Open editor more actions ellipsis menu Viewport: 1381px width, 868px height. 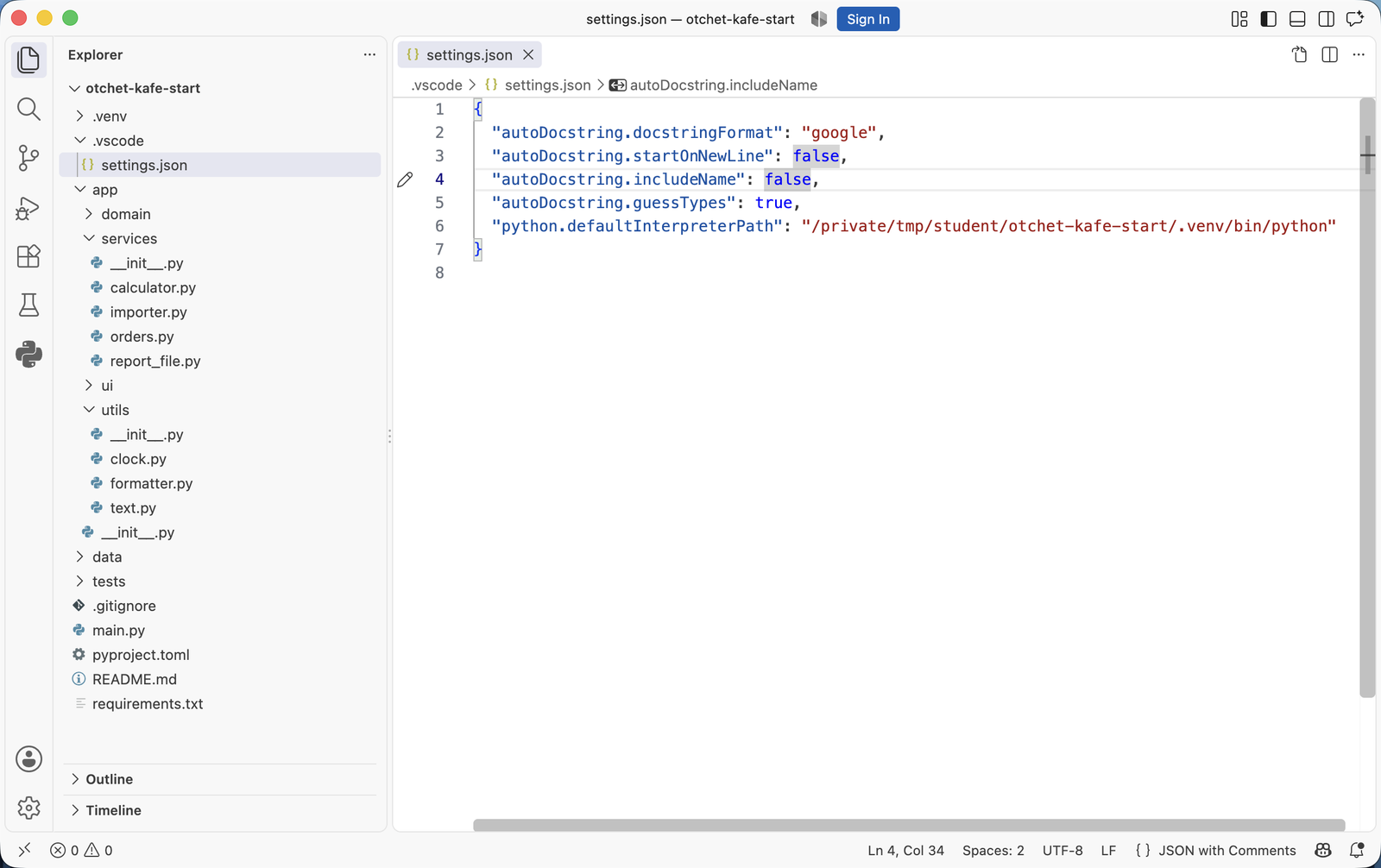pyautogui.click(x=1359, y=54)
